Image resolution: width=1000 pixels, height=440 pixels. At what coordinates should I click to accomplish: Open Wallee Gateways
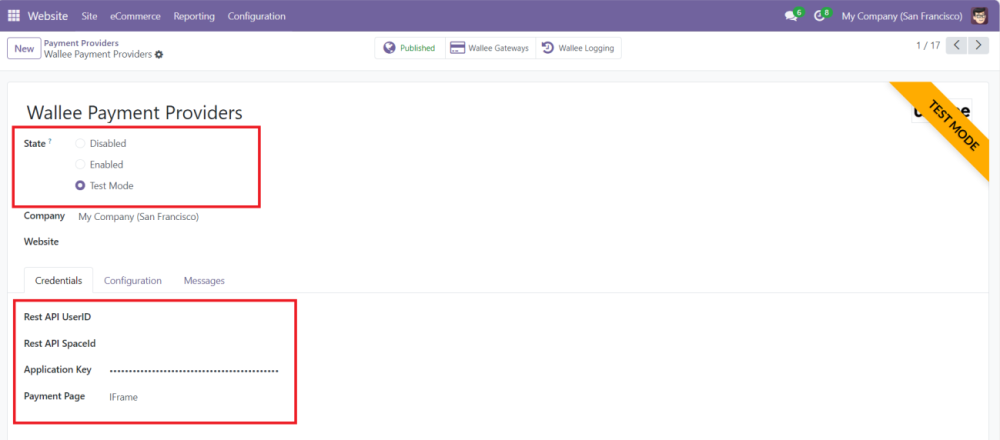coord(489,48)
